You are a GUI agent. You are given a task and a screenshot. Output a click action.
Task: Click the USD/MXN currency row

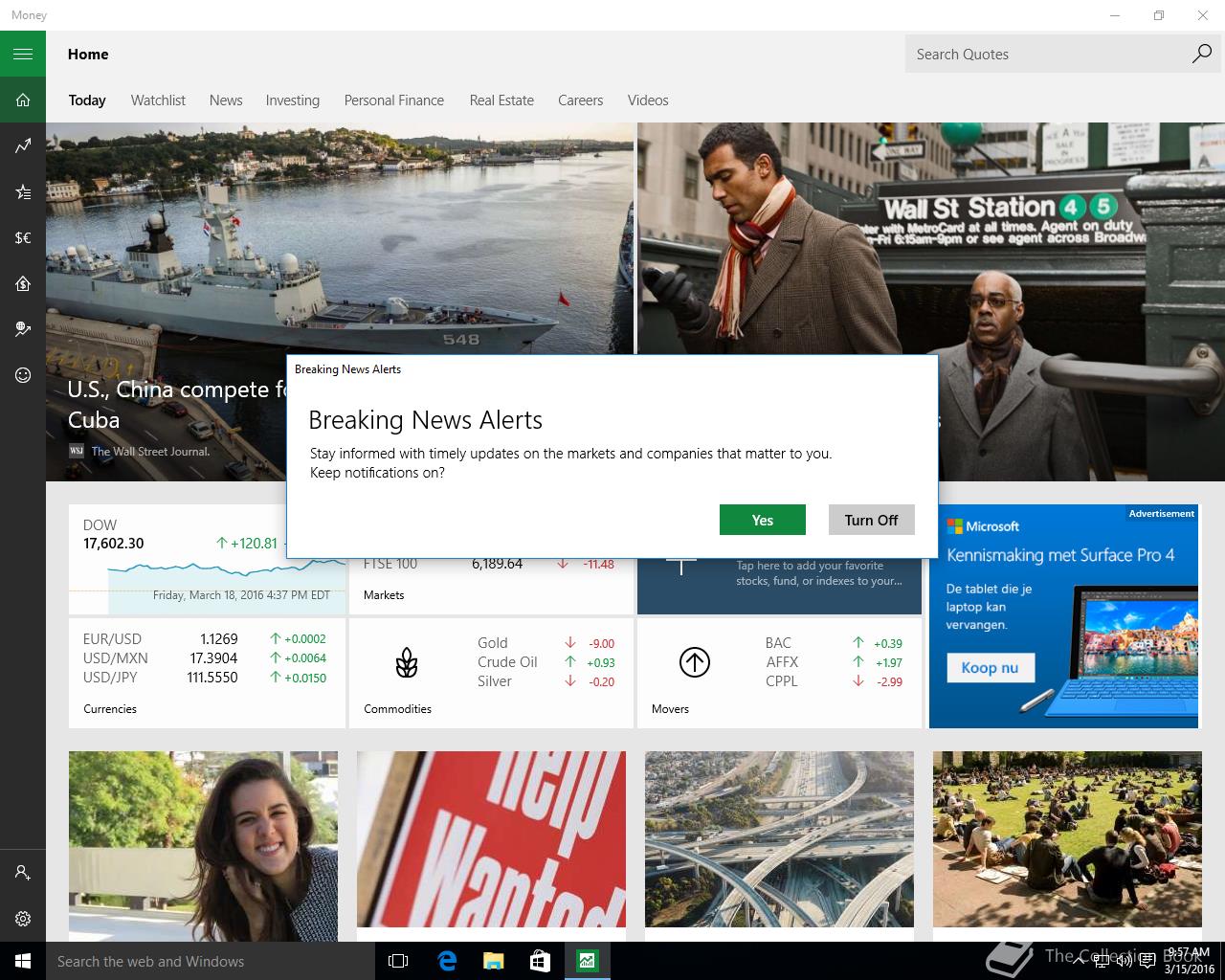pyautogui.click(x=204, y=658)
